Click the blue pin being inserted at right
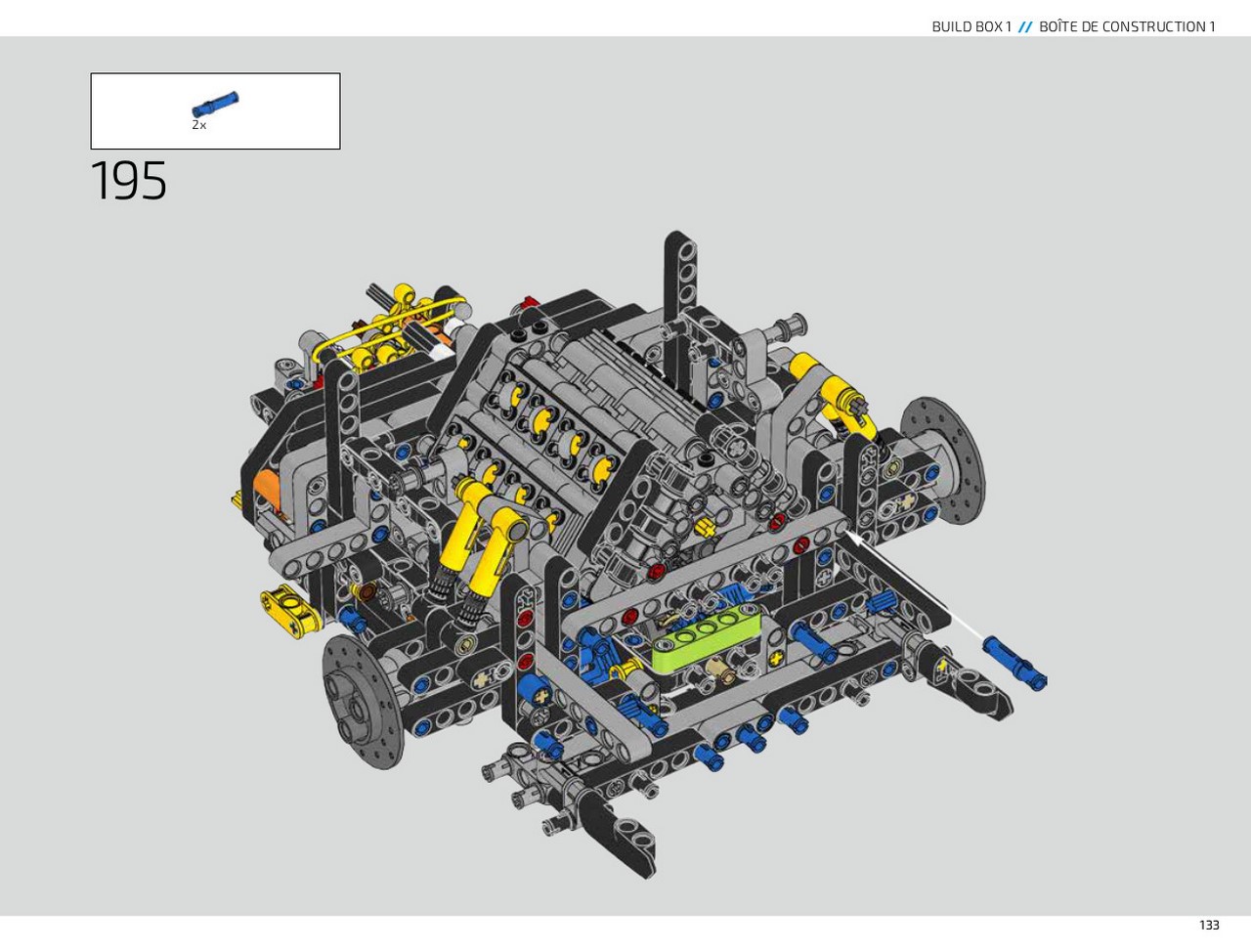1251x952 pixels. pyautogui.click(x=1014, y=662)
